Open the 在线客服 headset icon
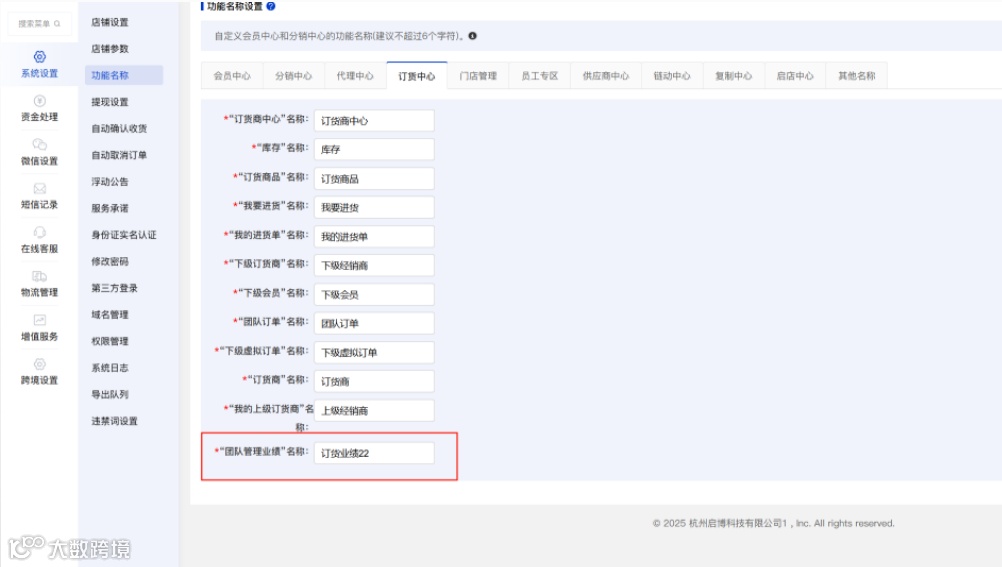 tap(40, 232)
